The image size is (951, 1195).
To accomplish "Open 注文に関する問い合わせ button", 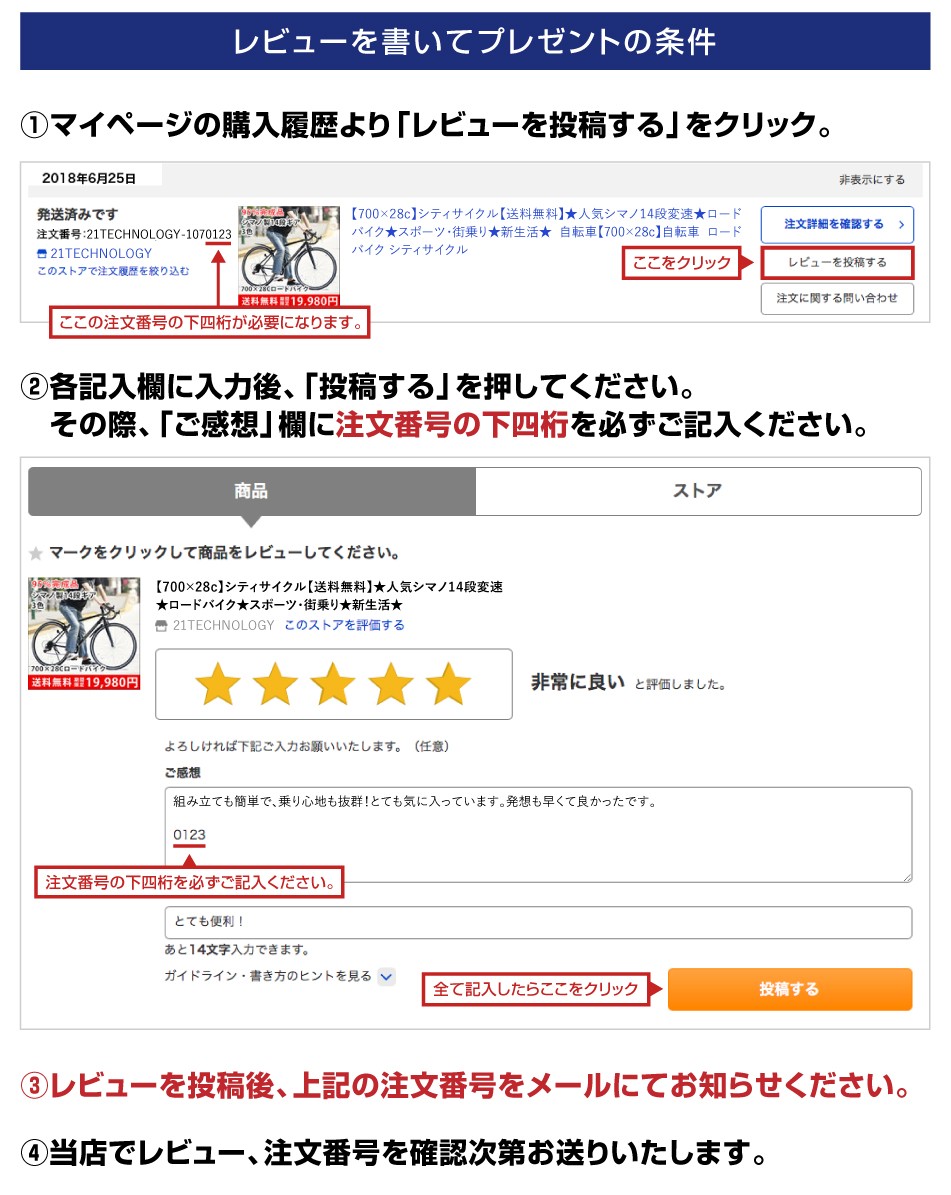I will coord(837,298).
